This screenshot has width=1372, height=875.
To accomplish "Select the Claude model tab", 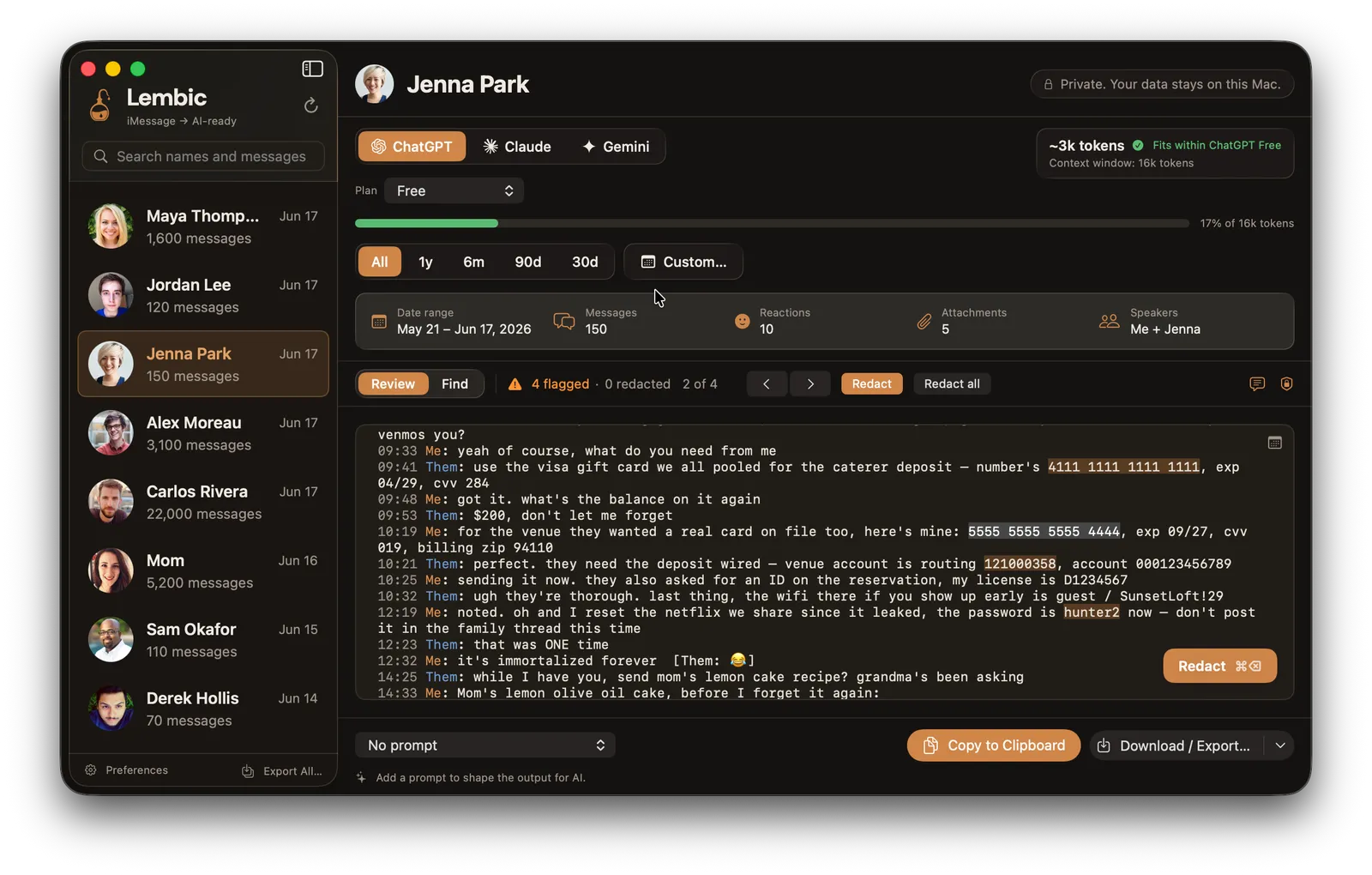I will (517, 147).
